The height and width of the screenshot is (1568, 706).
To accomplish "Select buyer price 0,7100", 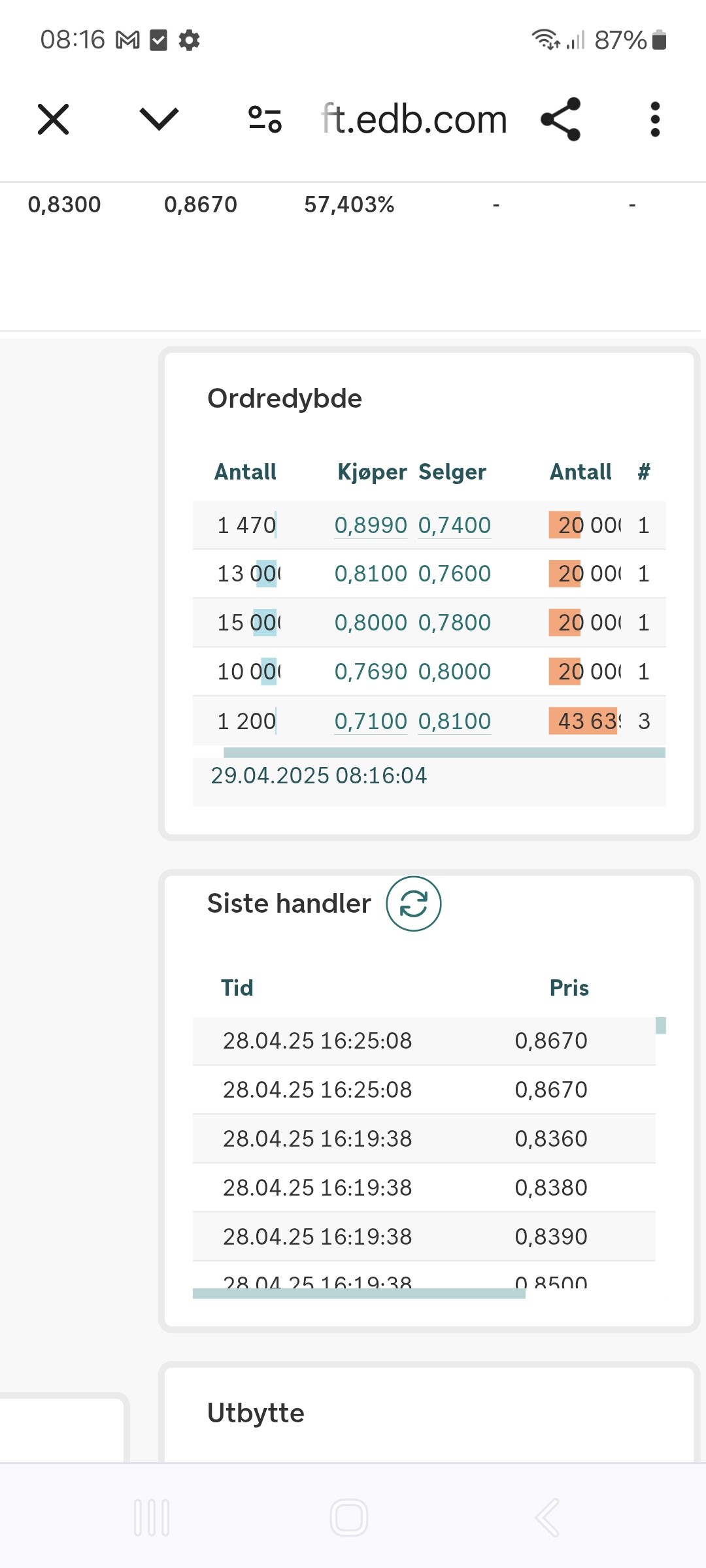I will [371, 721].
